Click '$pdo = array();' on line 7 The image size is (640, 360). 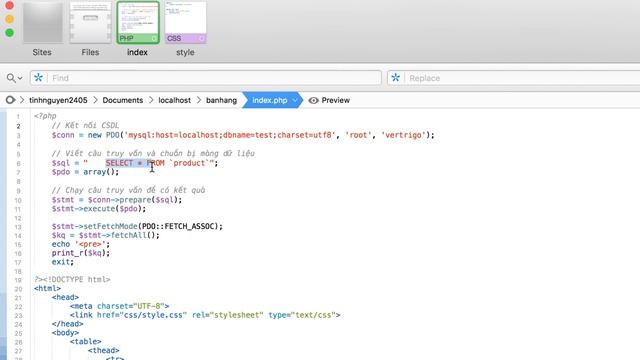pyautogui.click(x=85, y=172)
